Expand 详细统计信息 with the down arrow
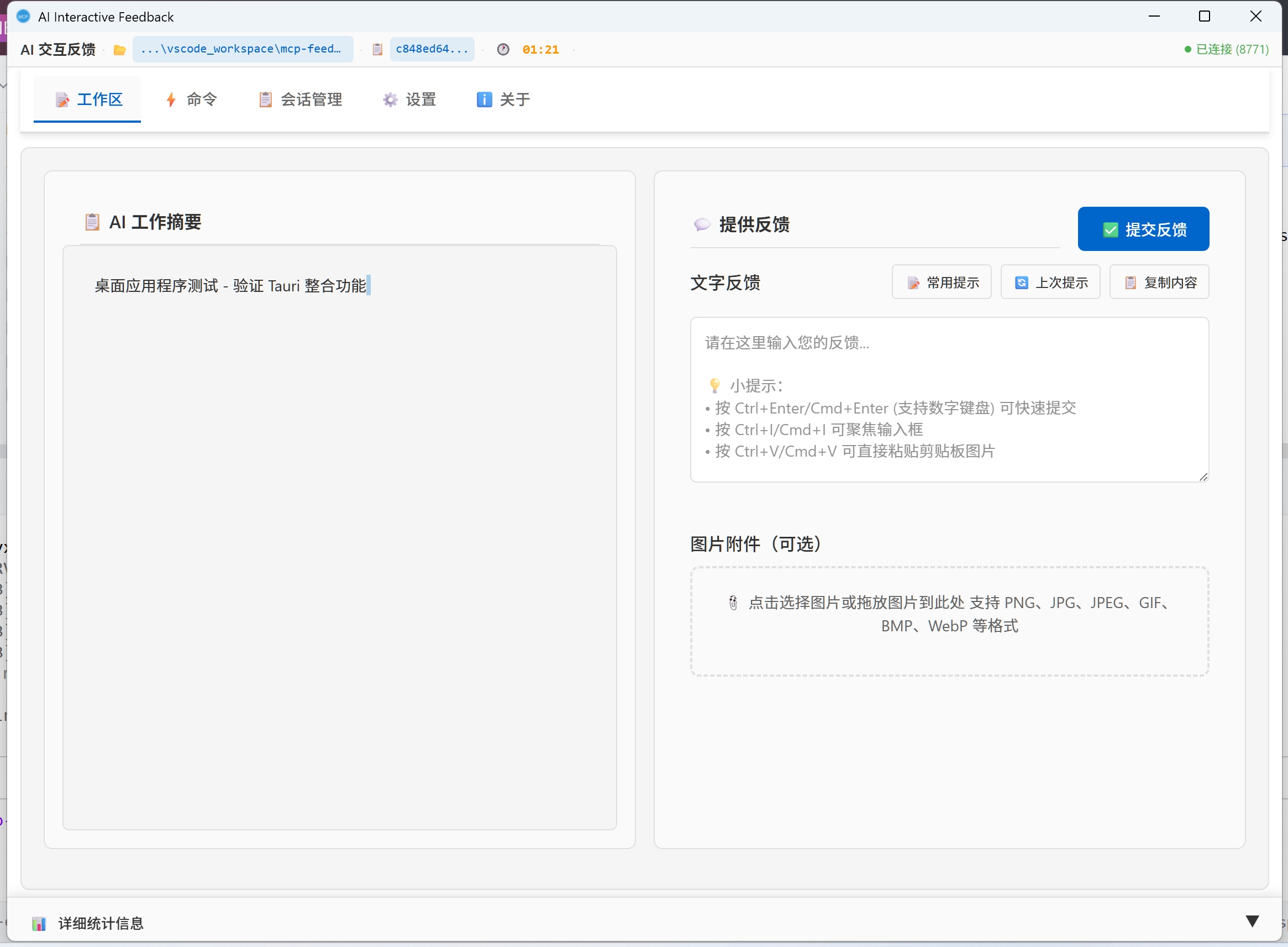This screenshot has height=947, width=1288. click(1253, 922)
